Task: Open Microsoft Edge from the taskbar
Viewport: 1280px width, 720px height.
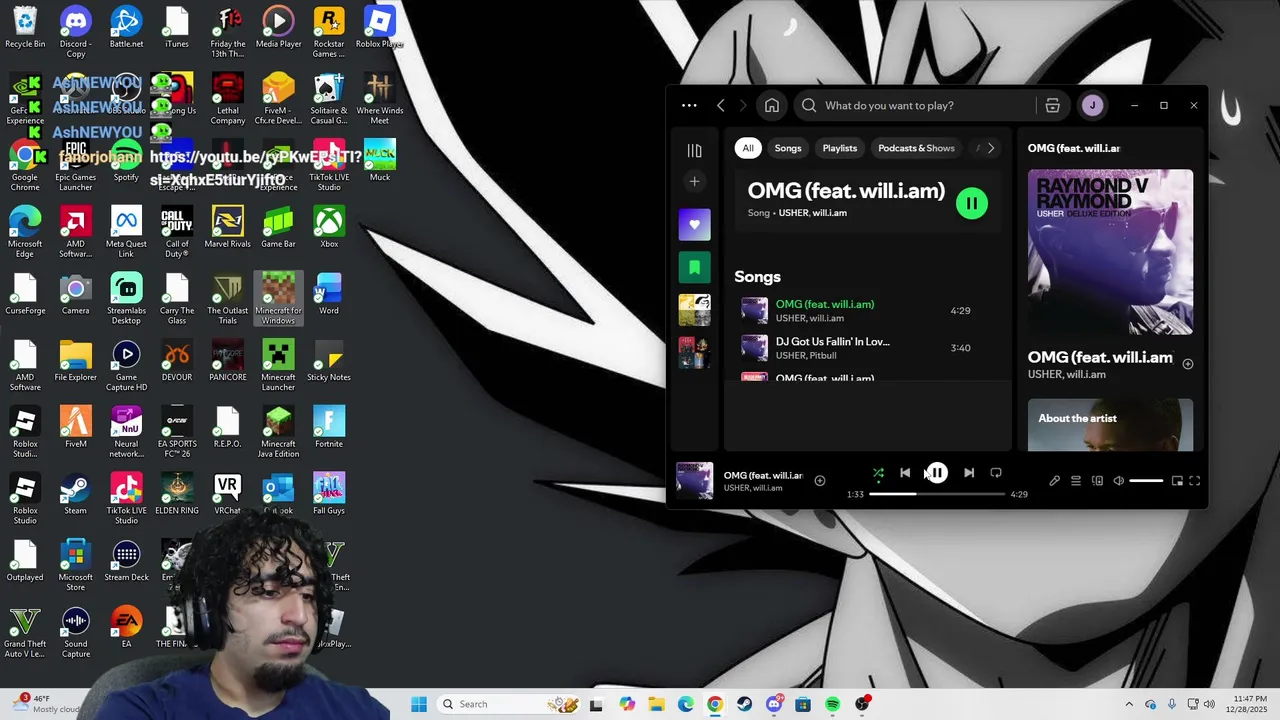Action: (x=686, y=704)
